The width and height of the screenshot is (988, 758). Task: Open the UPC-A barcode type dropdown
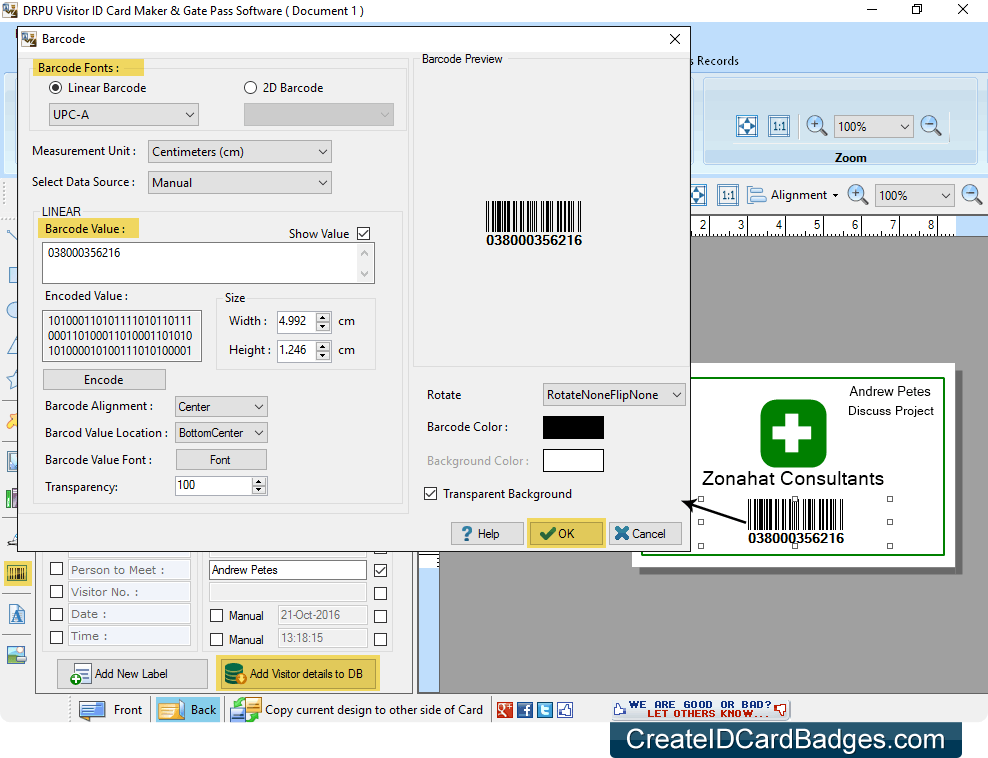coord(124,115)
